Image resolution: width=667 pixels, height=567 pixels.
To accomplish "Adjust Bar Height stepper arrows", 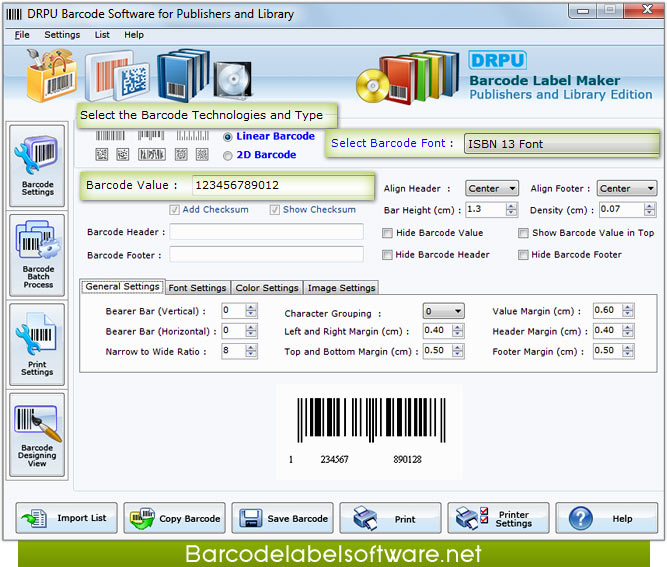I will (x=511, y=209).
